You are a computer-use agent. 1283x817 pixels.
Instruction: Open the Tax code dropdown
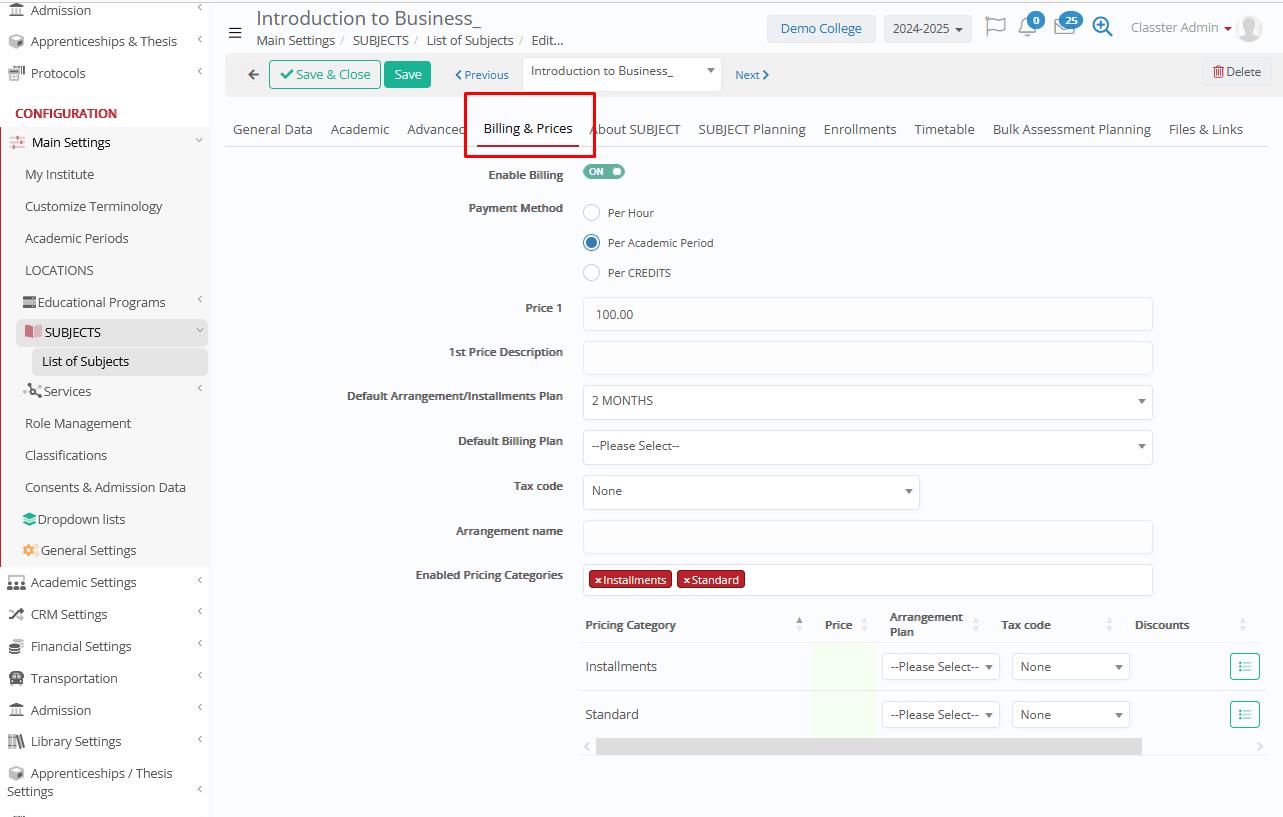[750, 491]
